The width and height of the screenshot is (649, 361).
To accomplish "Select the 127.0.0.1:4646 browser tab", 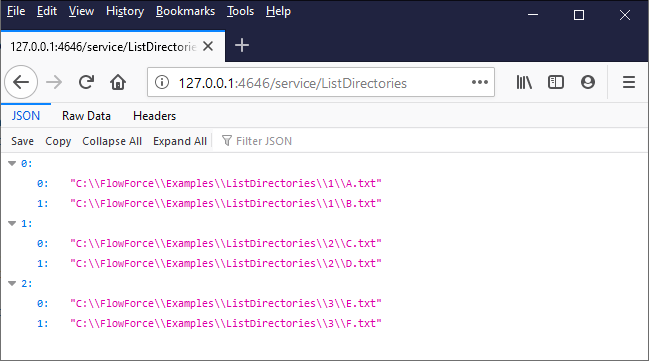I will [113, 46].
